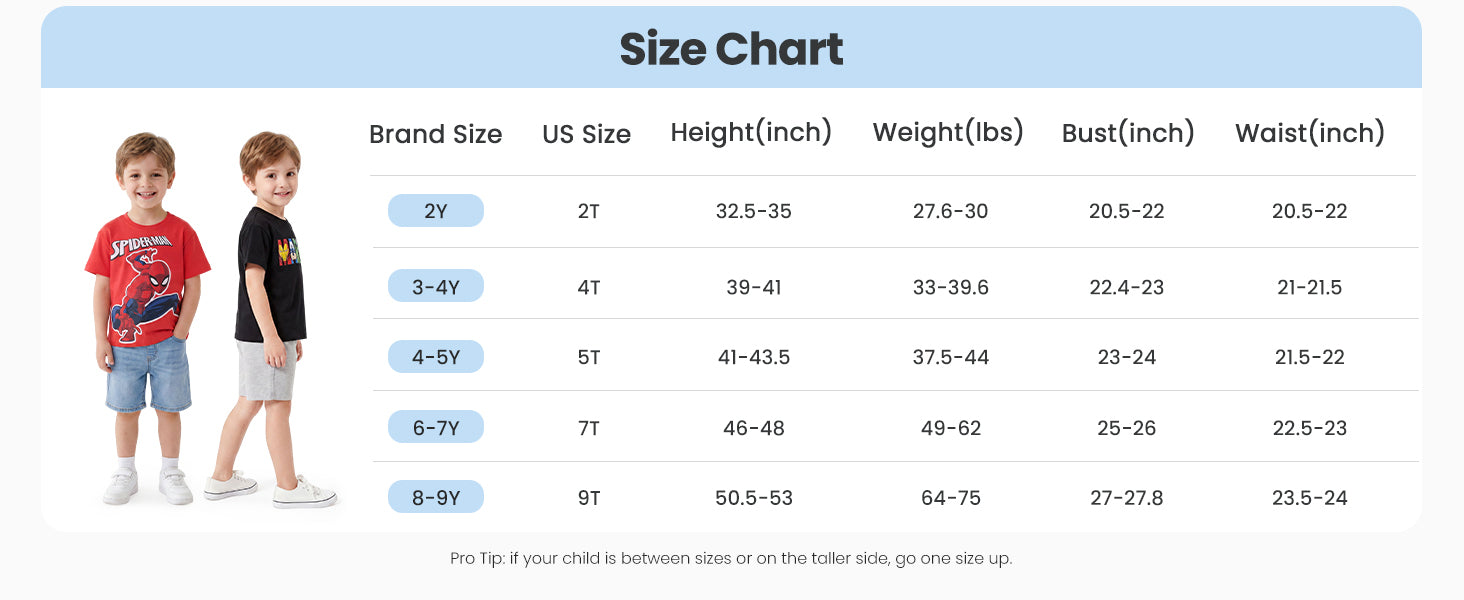Click the 39-41 height value
This screenshot has width=1464, height=600.
(x=754, y=287)
